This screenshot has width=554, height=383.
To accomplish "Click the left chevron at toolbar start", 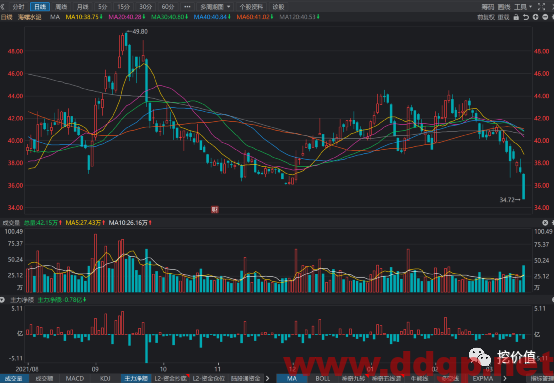I will 2,7.
